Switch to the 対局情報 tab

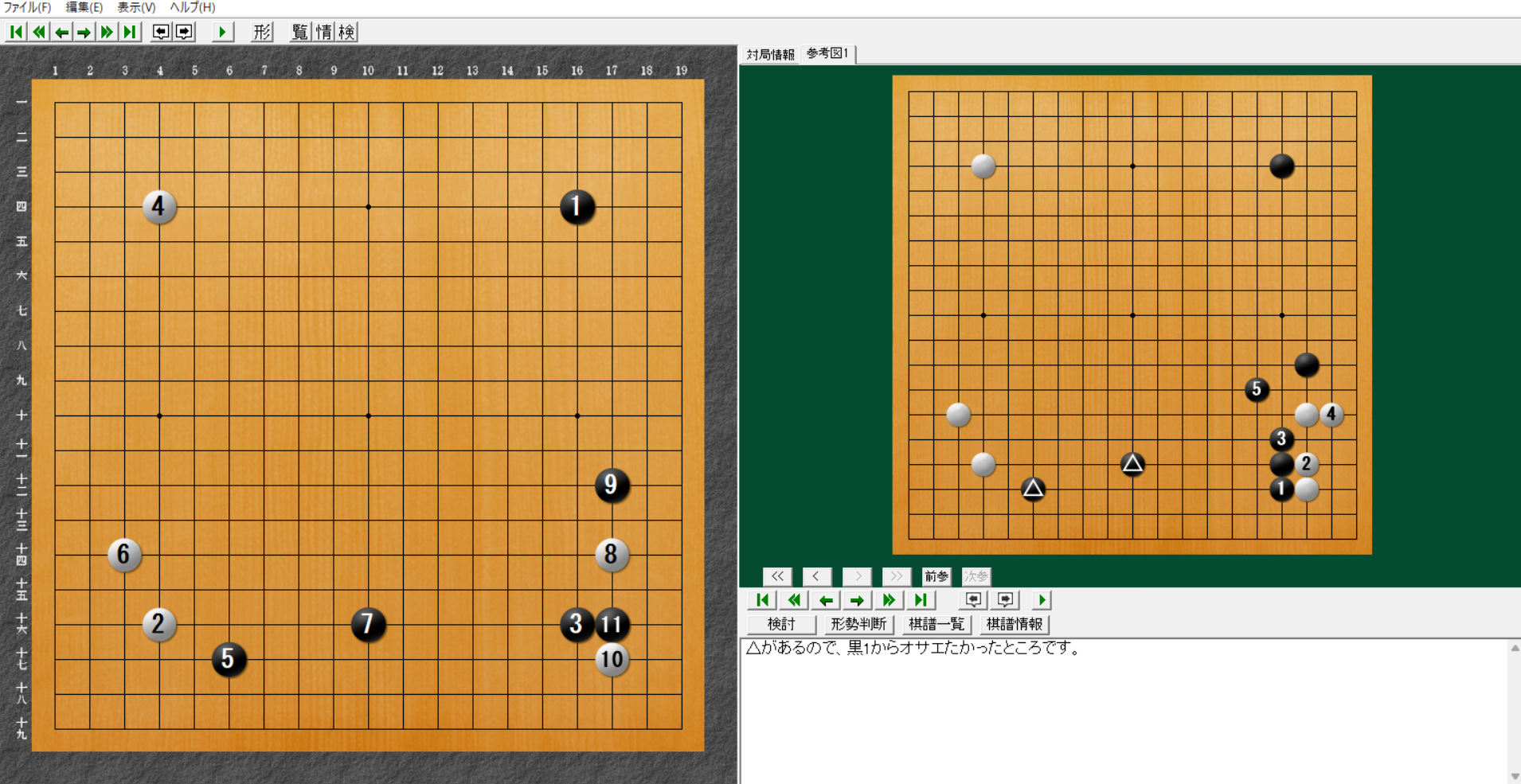click(770, 54)
